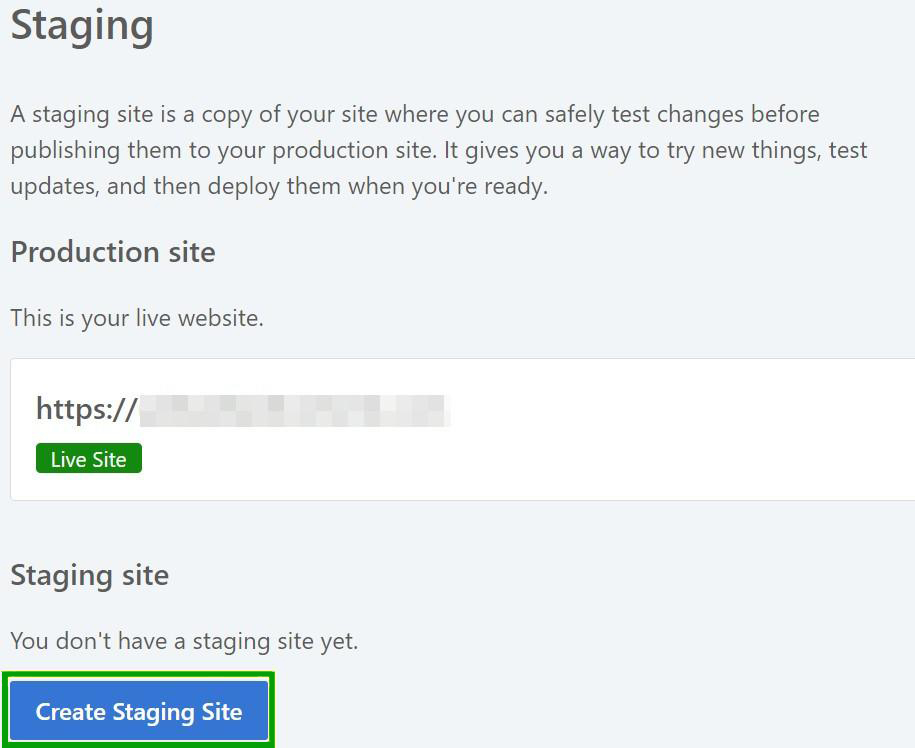Click "This is your live website" text
This screenshot has width=915, height=748.
coord(136,318)
